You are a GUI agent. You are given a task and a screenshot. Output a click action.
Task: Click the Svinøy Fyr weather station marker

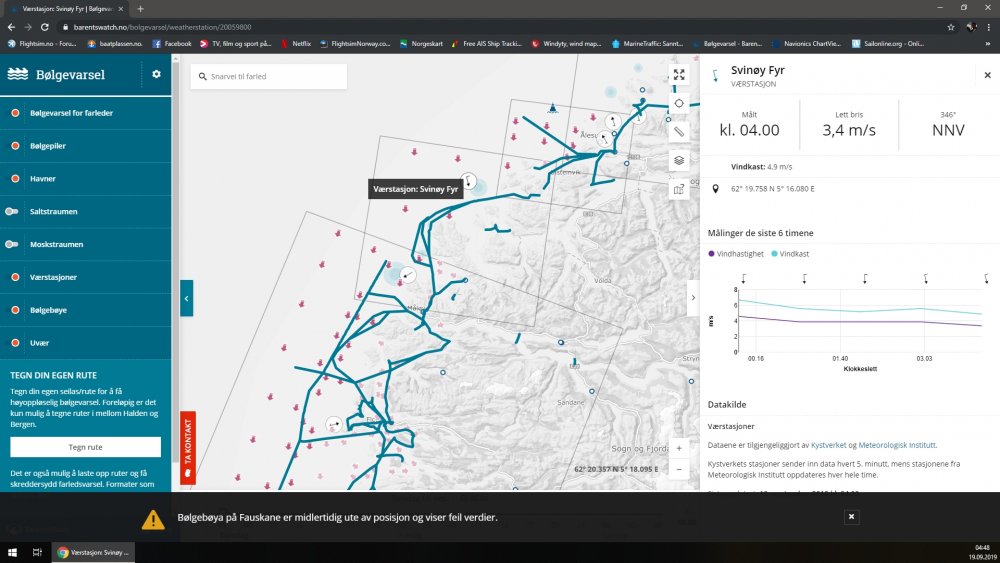[x=469, y=181]
